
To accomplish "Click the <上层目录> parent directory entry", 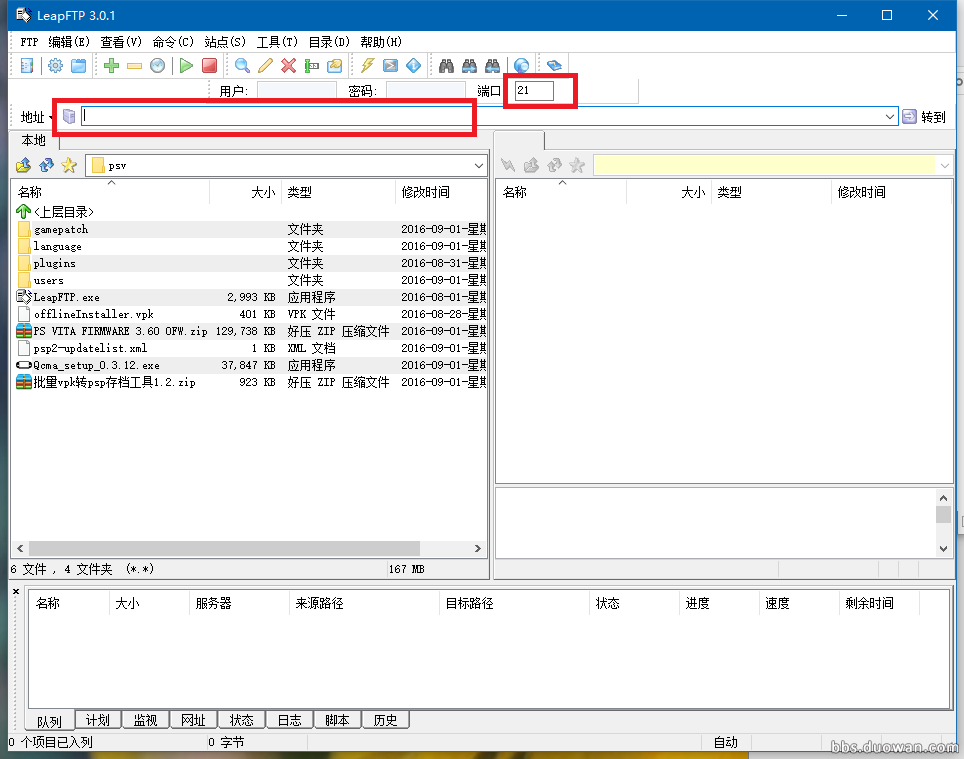I will coord(63,212).
